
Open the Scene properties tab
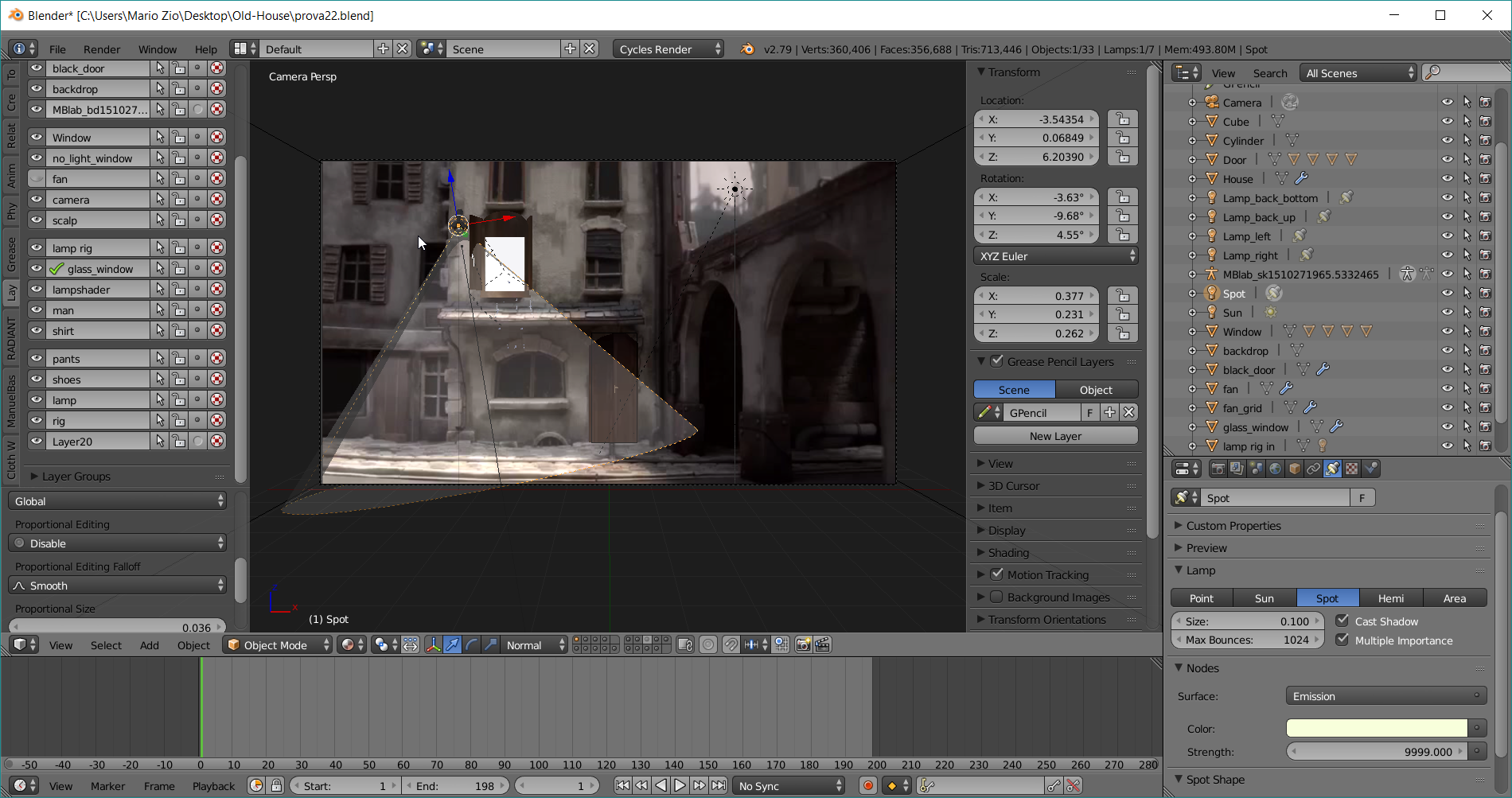click(1256, 469)
